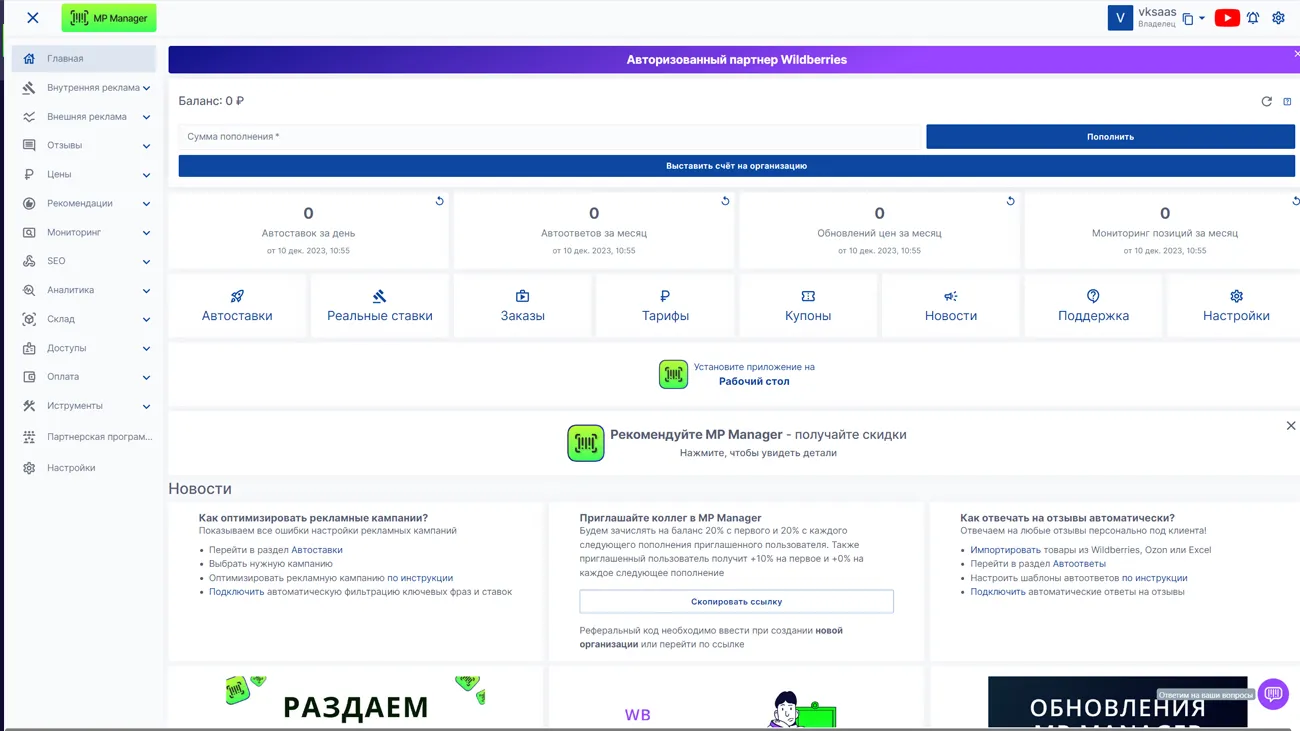The width and height of the screenshot is (1300, 731).
Task: Open the Автоставки rocket tile
Action: point(237,306)
